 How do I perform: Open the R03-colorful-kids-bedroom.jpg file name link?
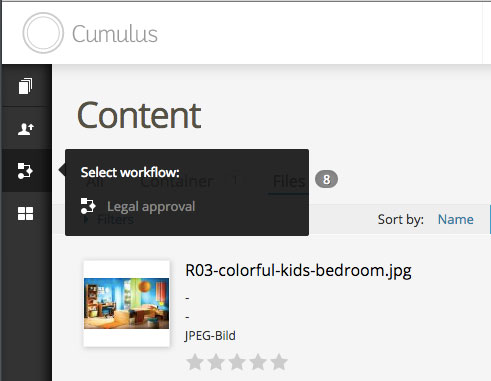[x=298, y=270]
